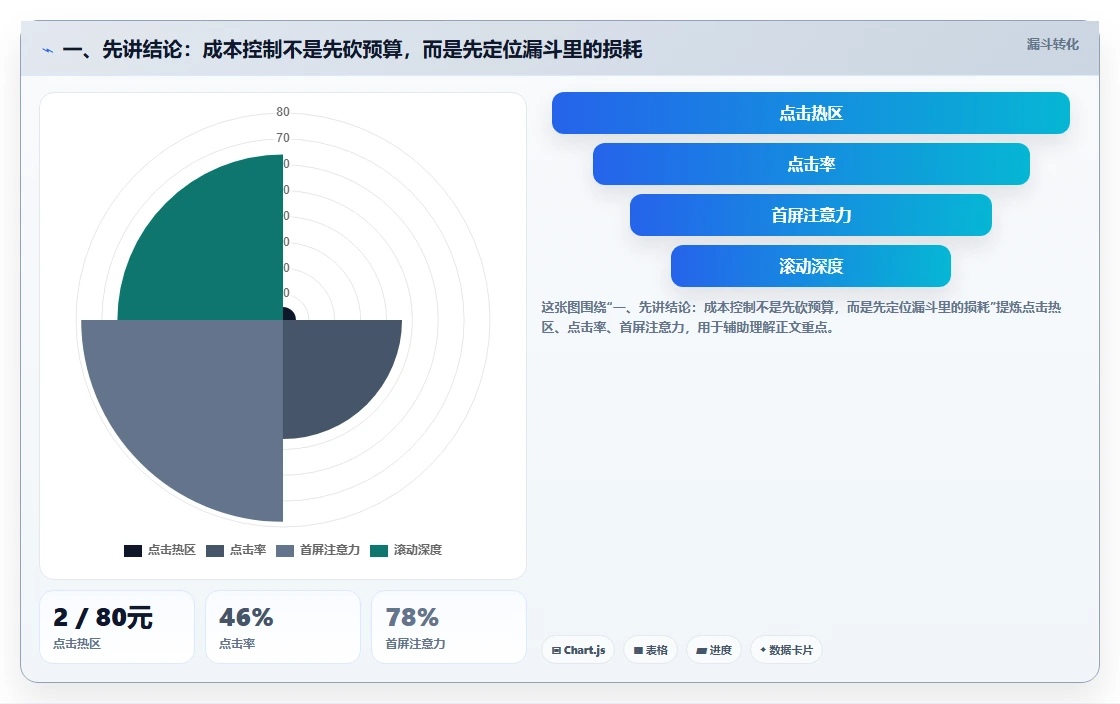Click the Chart.js tag
The image size is (1120, 704).
point(578,650)
